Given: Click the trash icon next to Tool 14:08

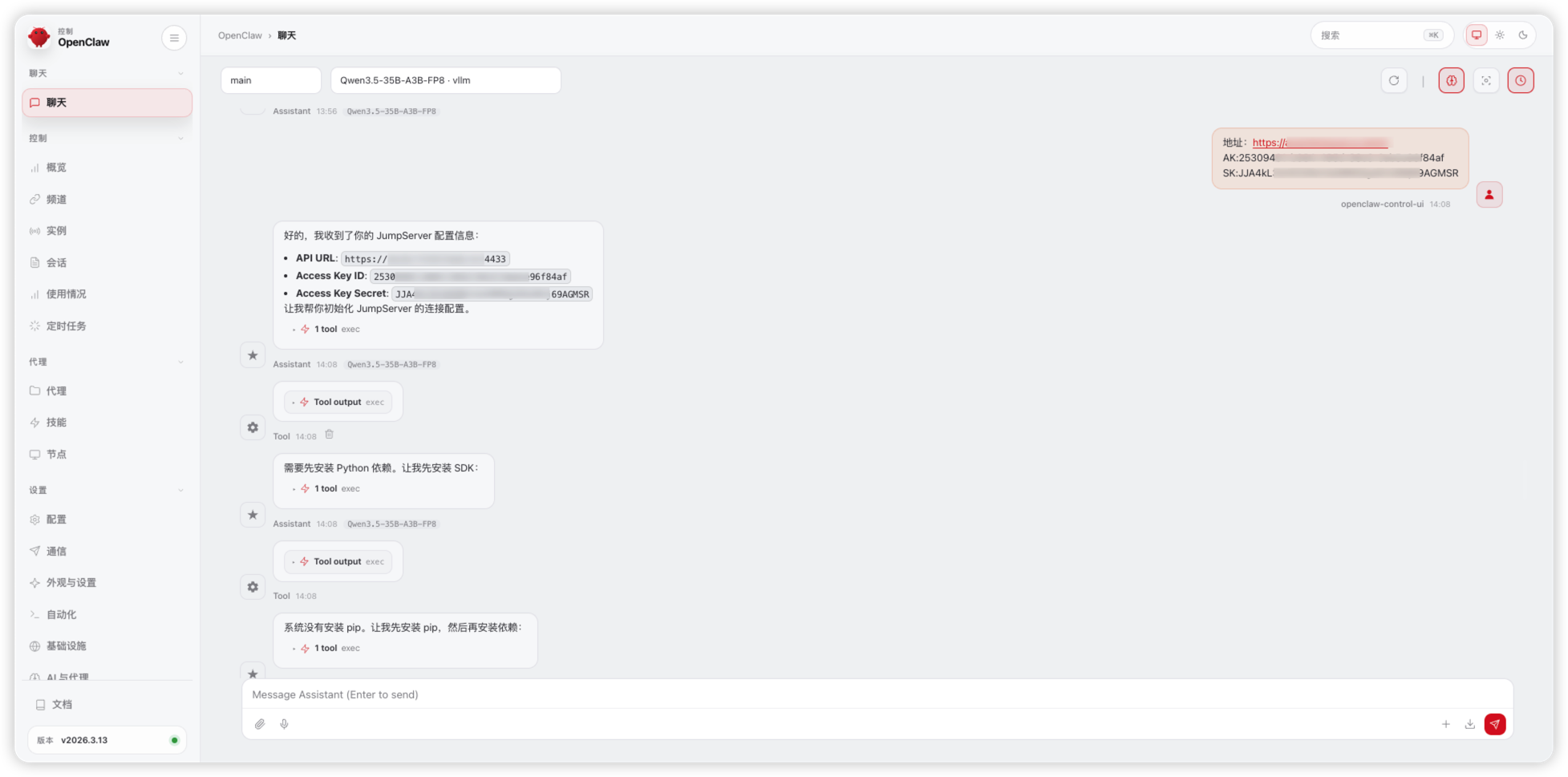Looking at the screenshot, I should tap(329, 435).
